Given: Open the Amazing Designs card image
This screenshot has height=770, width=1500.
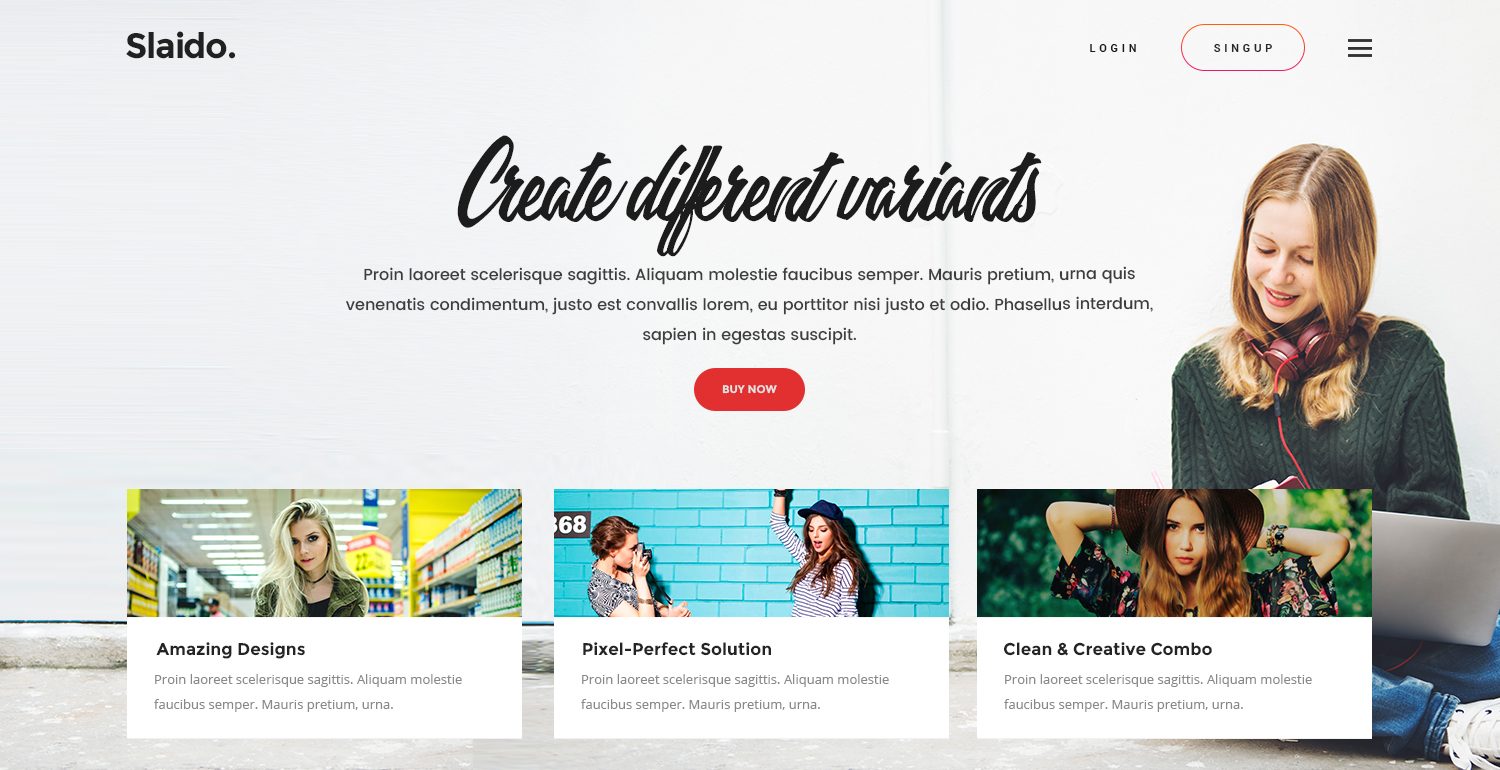Looking at the screenshot, I should pos(324,553).
